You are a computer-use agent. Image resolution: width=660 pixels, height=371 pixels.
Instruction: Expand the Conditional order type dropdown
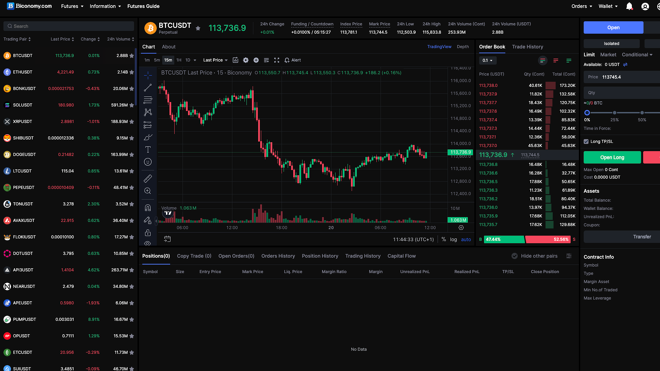pyautogui.click(x=637, y=55)
